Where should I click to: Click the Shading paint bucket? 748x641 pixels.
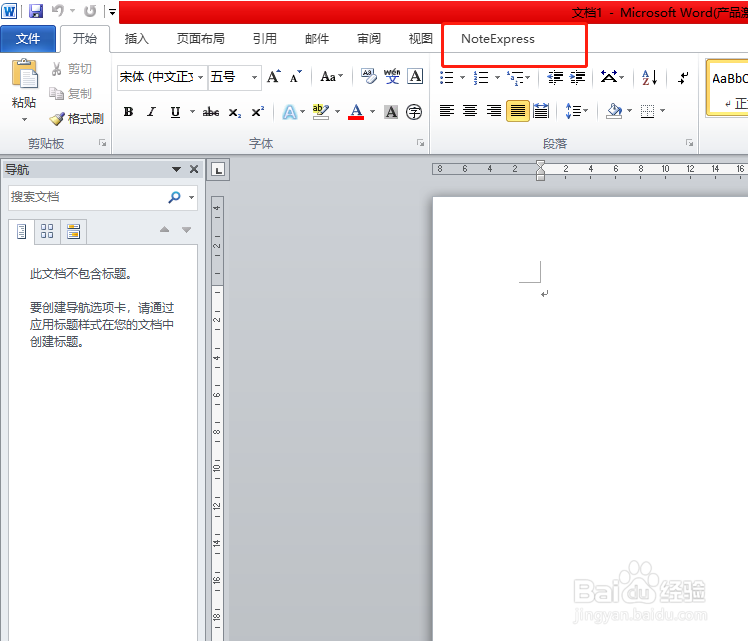(x=613, y=111)
